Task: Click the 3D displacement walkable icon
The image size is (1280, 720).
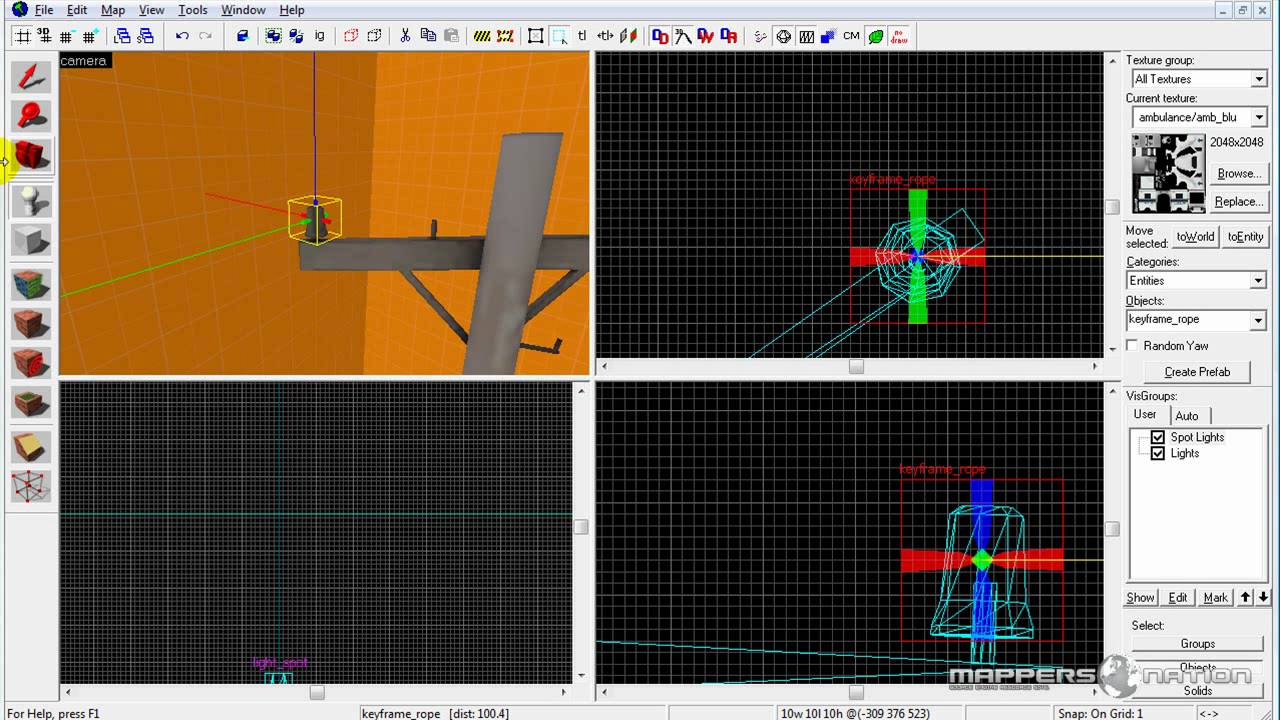Action: tap(683, 36)
